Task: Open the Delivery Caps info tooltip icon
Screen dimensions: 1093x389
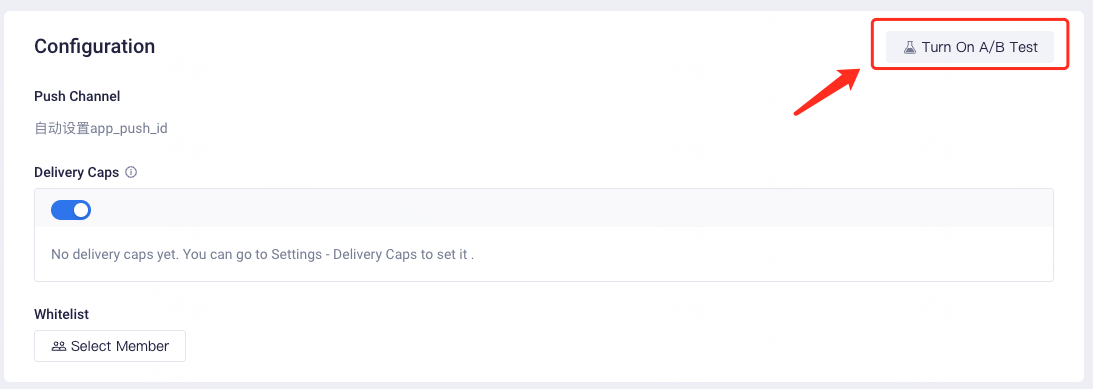Action: pos(131,172)
